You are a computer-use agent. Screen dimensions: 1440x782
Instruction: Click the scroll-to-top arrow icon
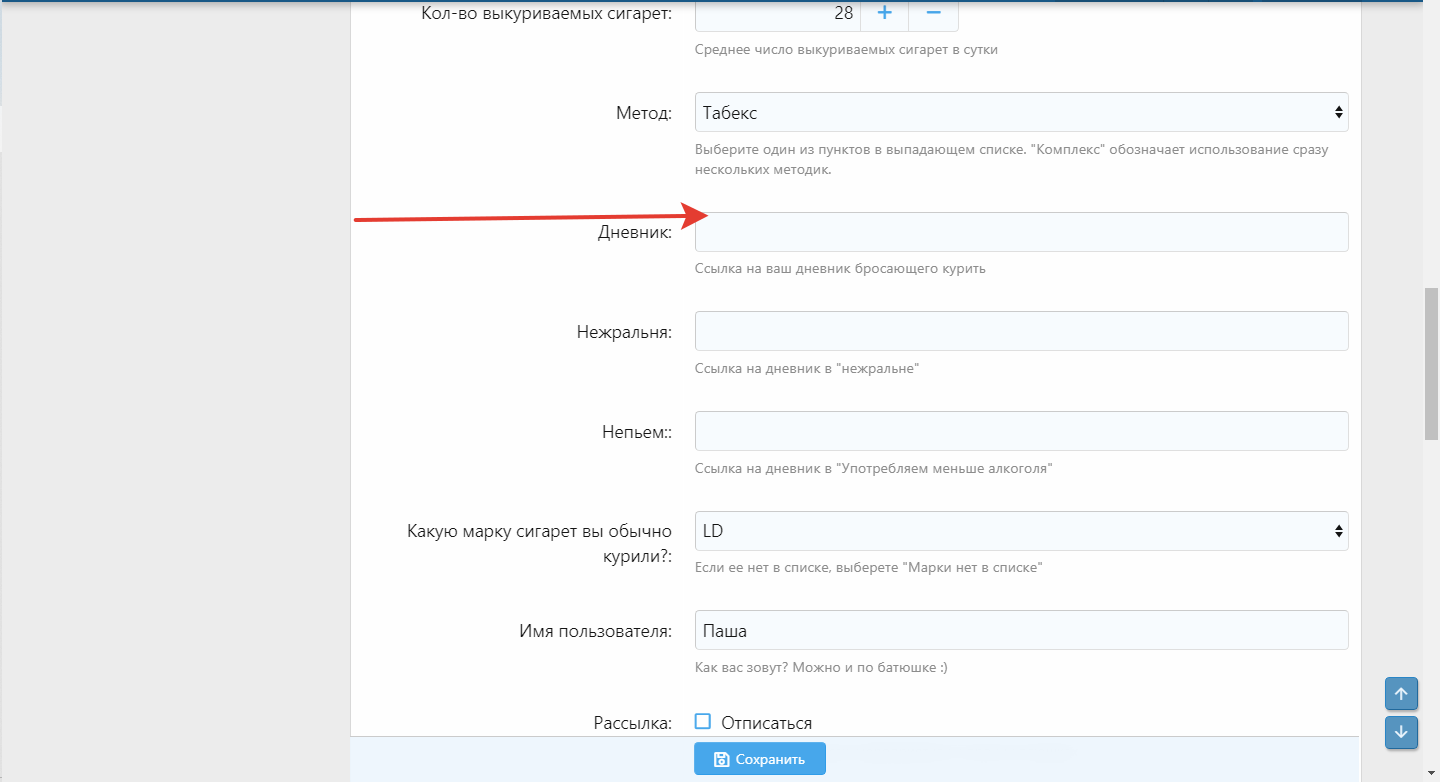pos(1401,694)
